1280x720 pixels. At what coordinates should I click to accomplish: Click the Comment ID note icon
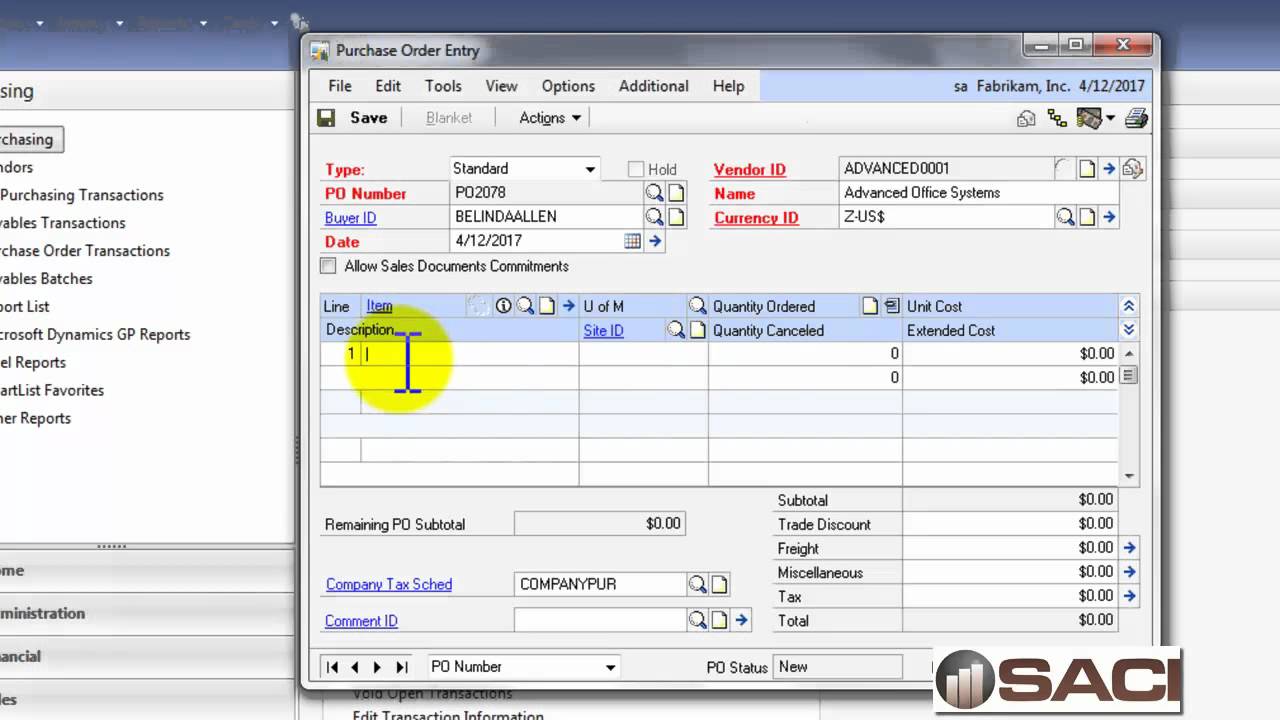[719, 620]
